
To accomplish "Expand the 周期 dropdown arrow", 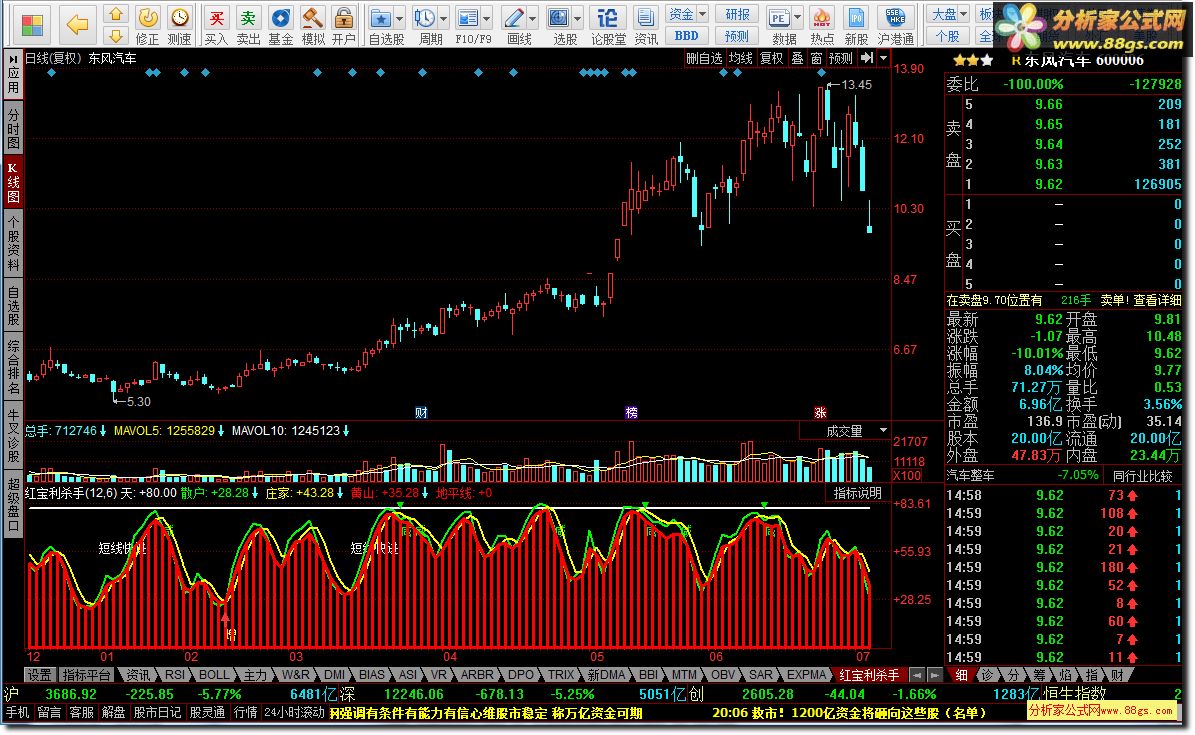I will pos(442,18).
